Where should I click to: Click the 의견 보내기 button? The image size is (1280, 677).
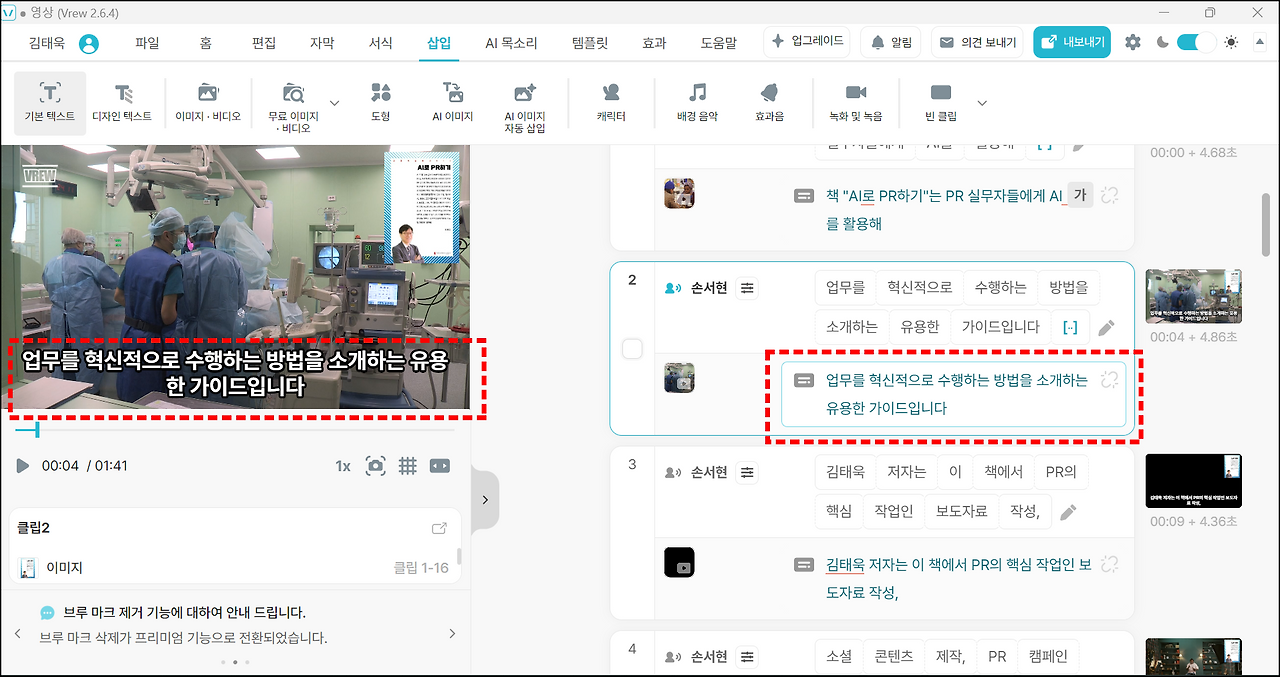click(978, 42)
